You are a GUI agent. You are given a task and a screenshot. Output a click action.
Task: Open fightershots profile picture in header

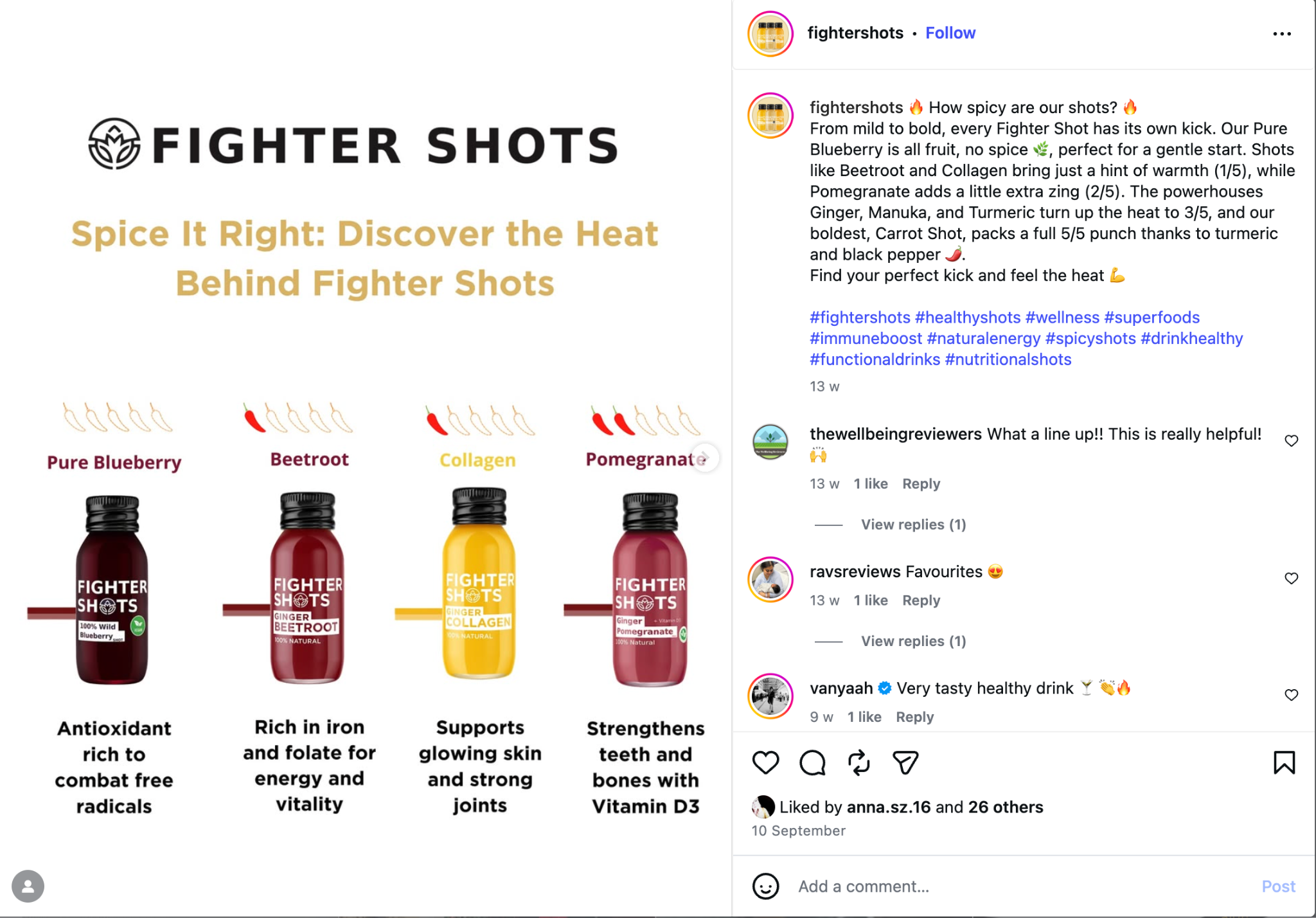click(770, 33)
